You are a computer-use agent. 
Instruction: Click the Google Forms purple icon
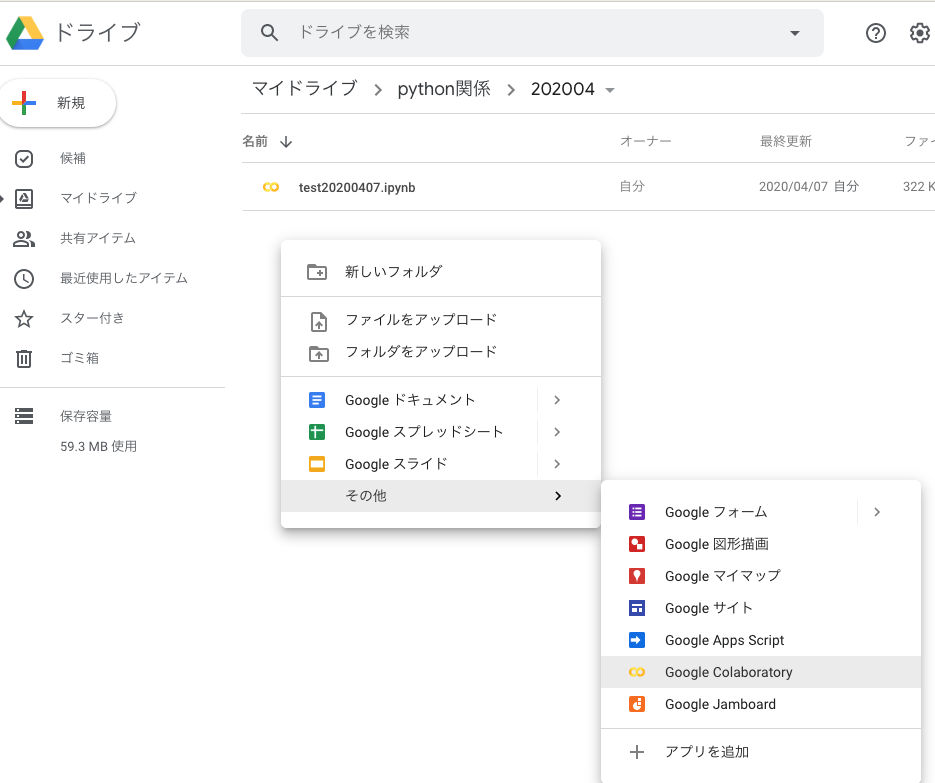click(x=637, y=512)
